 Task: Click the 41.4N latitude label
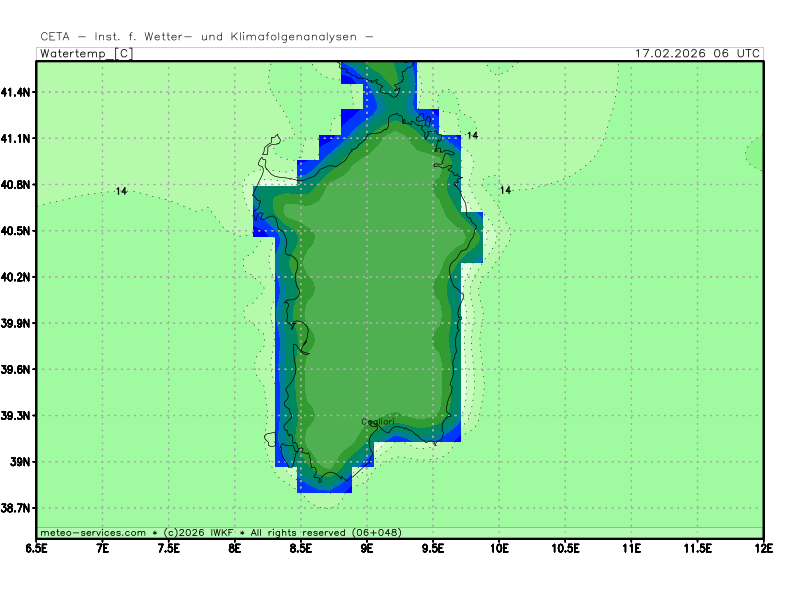[17, 92]
